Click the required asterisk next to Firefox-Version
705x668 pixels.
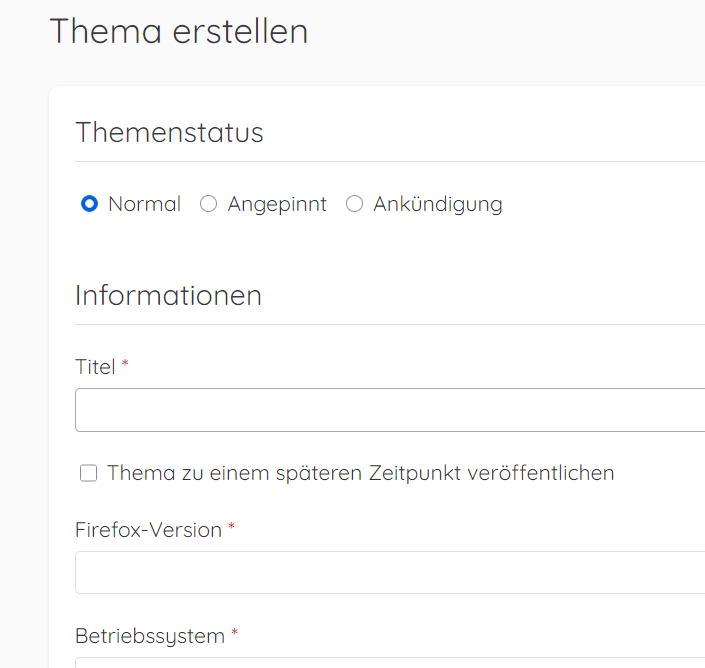click(x=231, y=529)
